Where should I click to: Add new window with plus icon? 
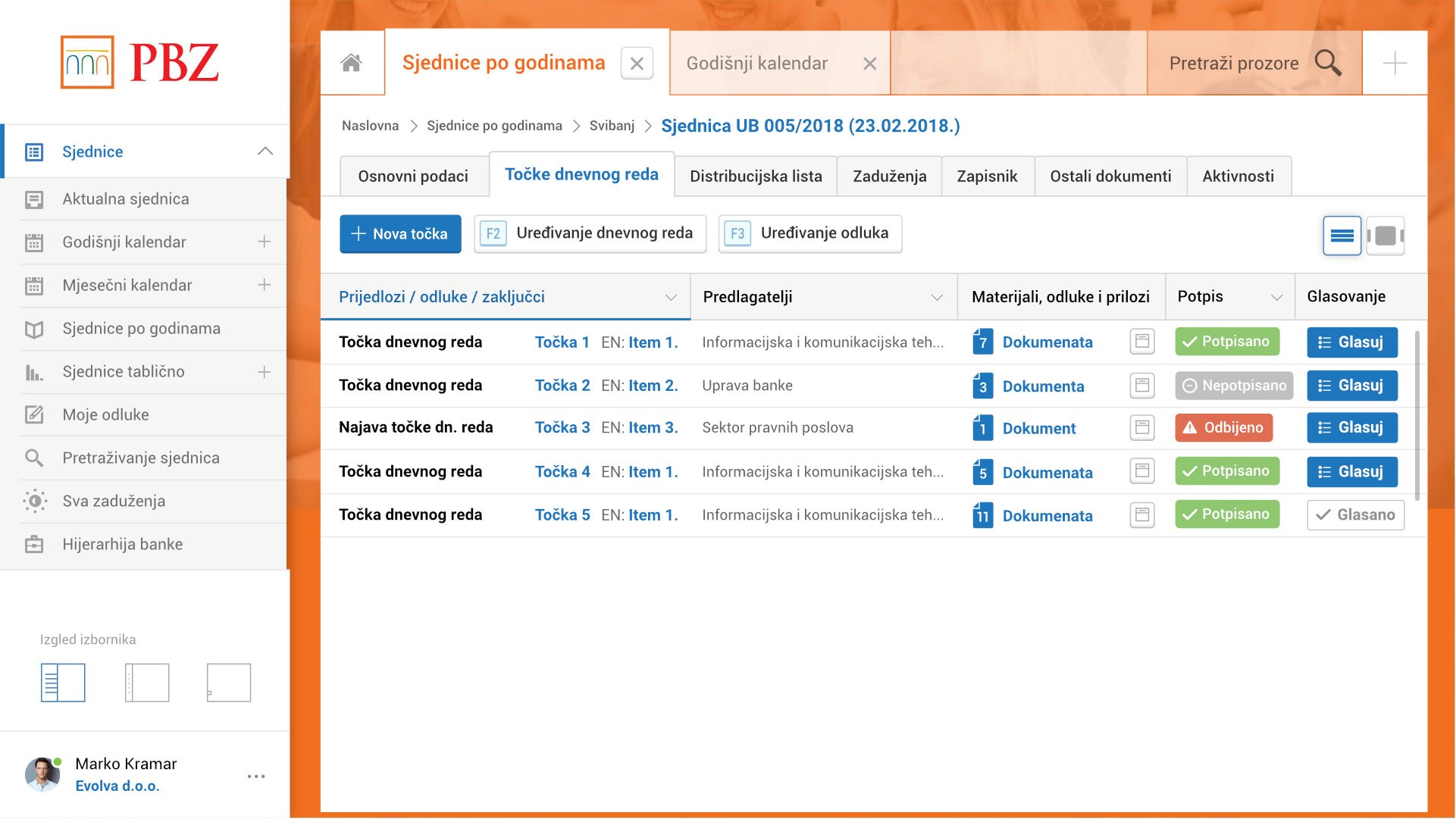[x=1394, y=63]
